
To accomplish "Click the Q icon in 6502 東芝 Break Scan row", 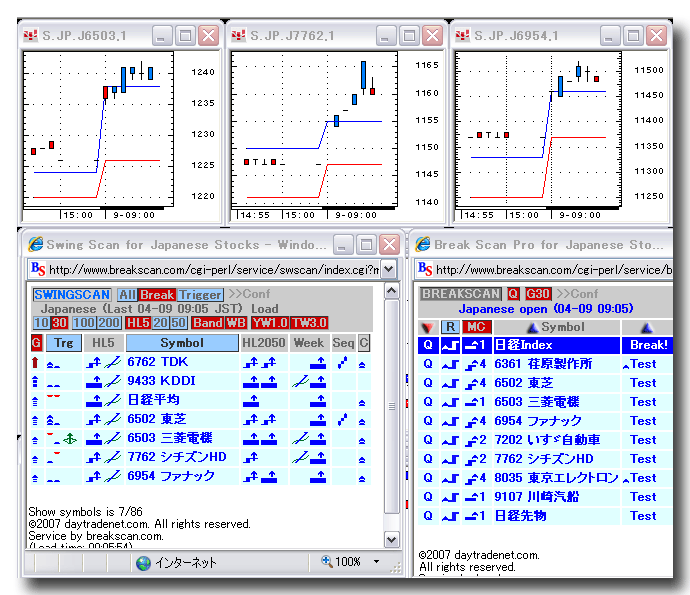I will click(428, 383).
